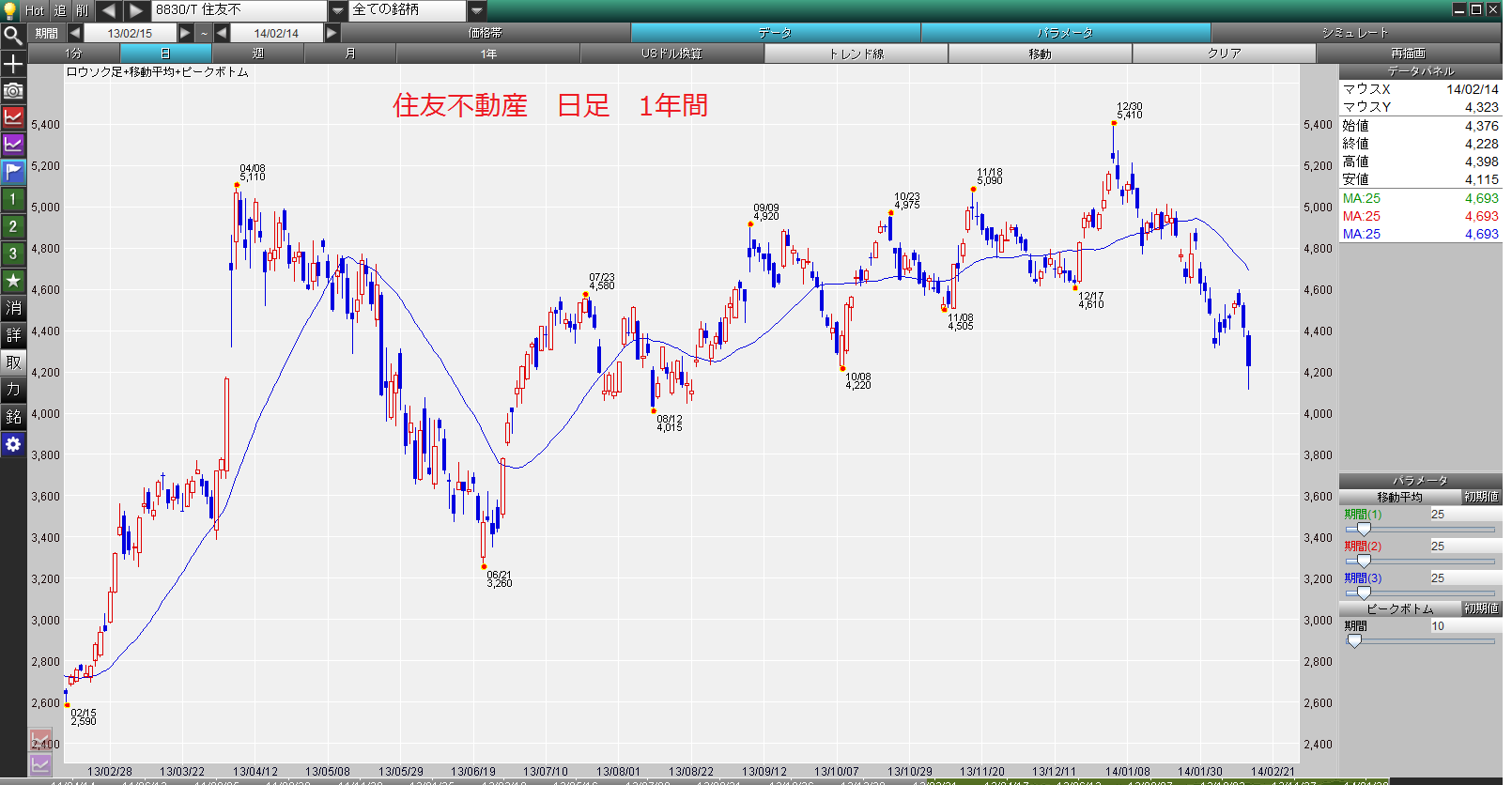Step end date 14/02/14 forward
This screenshot has height=785, width=1512.
tap(332, 33)
